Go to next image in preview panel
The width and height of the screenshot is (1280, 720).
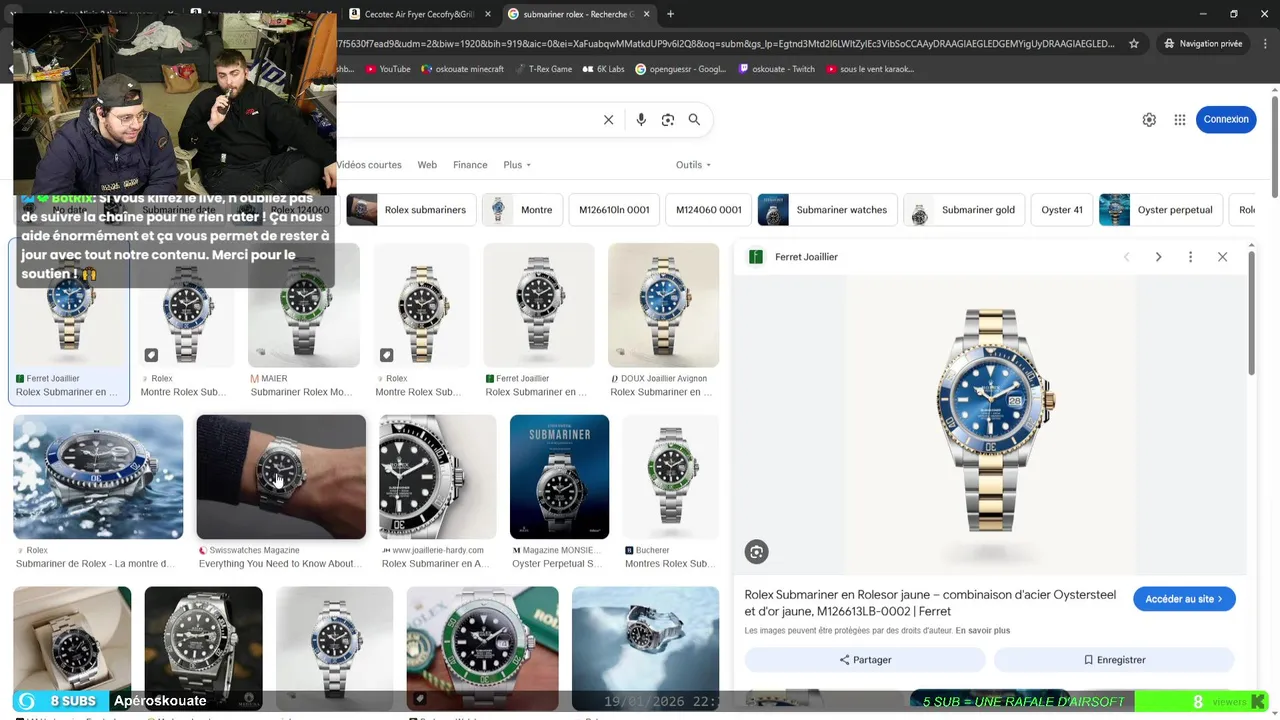(x=1158, y=257)
